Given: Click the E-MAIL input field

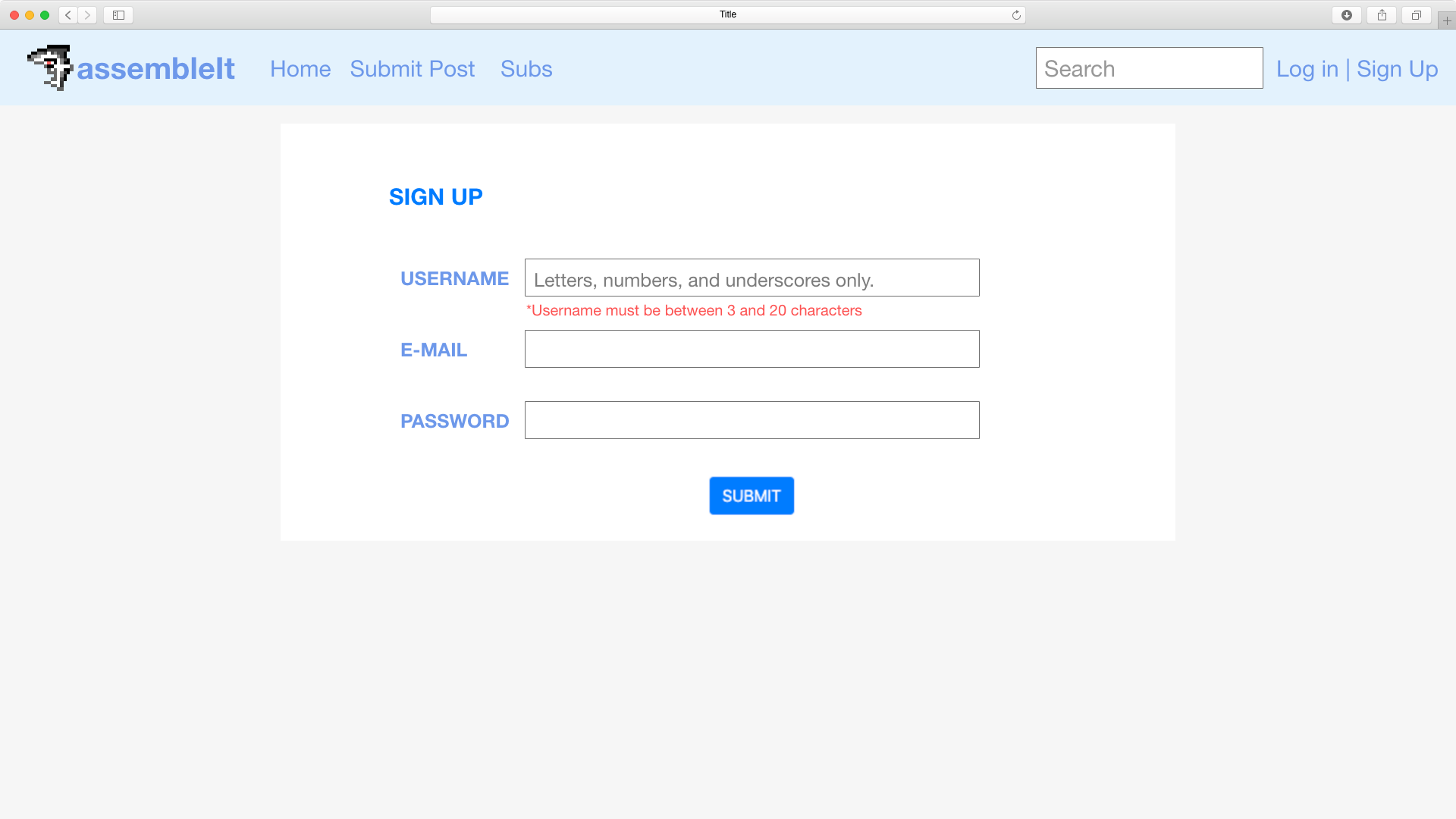Looking at the screenshot, I should (751, 348).
